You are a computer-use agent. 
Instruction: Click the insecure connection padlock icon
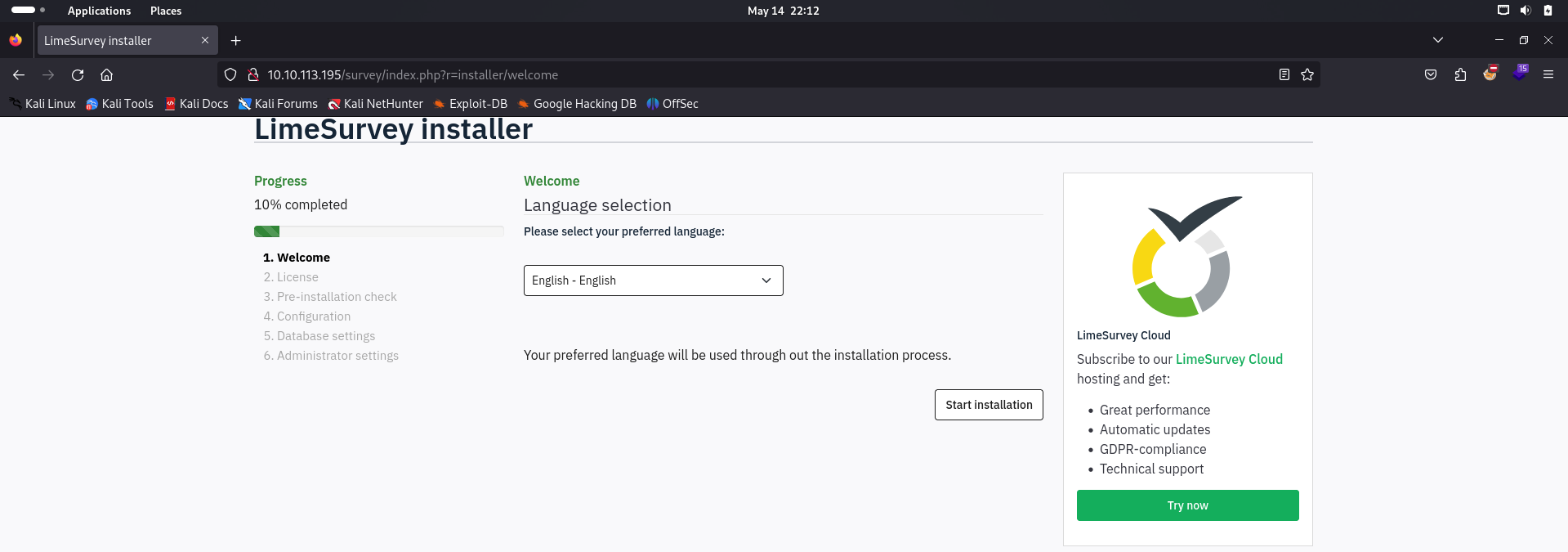(253, 74)
